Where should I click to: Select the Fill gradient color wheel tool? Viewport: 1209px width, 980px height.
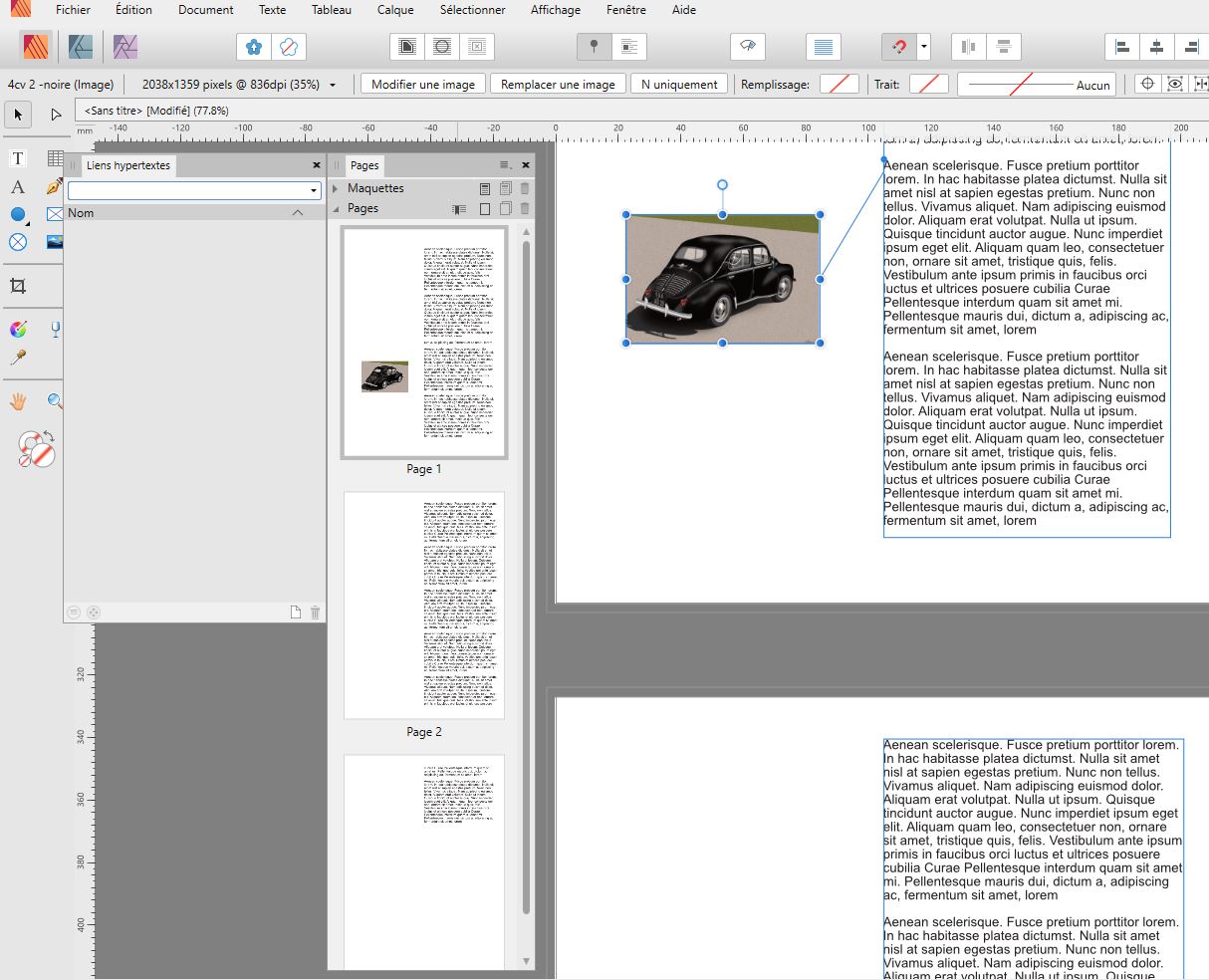tap(17, 330)
